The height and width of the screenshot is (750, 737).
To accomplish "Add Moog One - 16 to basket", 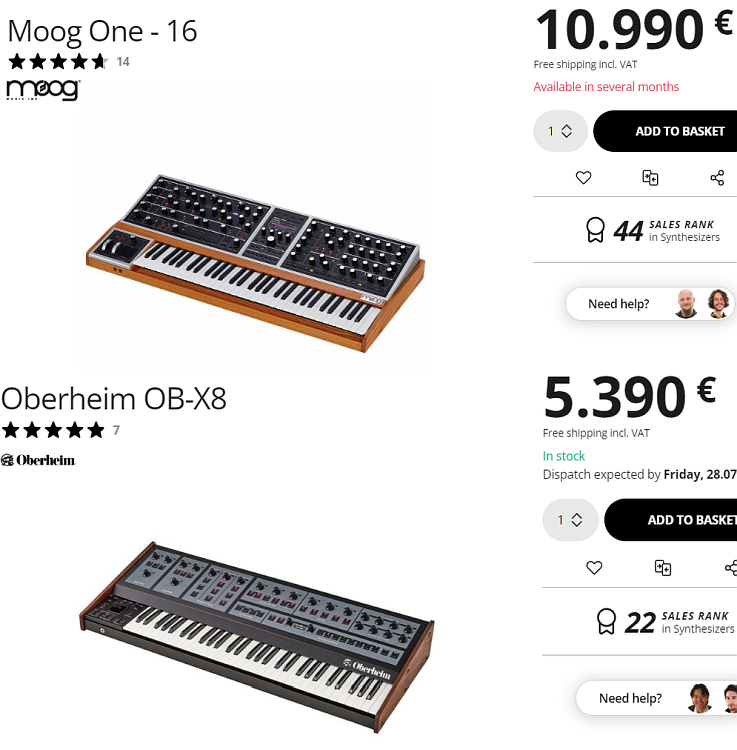I will (x=665, y=131).
